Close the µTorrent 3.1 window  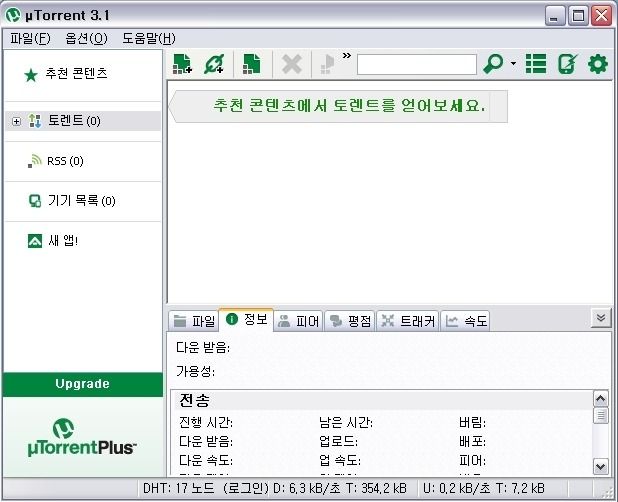pyautogui.click(x=601, y=16)
